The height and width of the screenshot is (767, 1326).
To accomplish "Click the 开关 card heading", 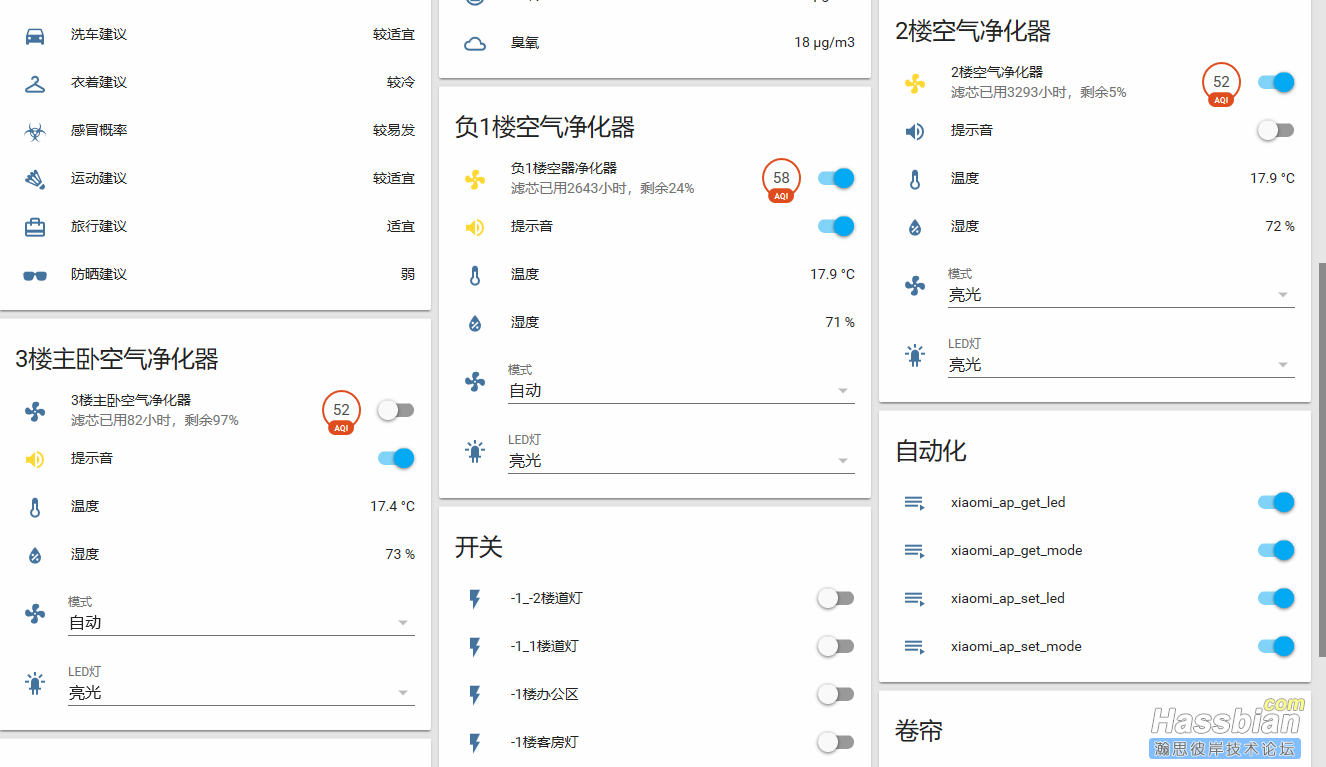I will click(479, 547).
